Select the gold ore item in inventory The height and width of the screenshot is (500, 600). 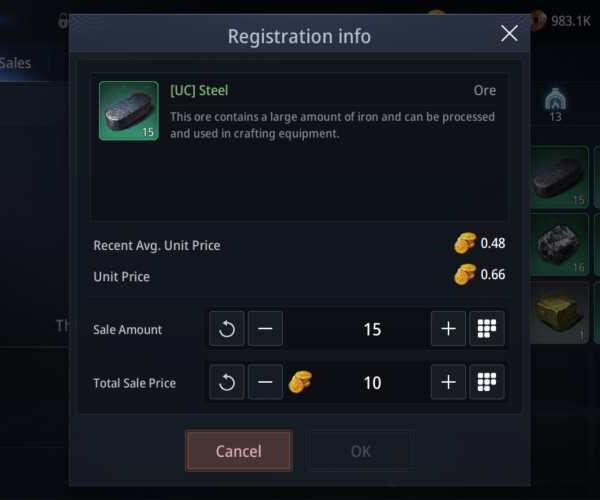(x=559, y=311)
